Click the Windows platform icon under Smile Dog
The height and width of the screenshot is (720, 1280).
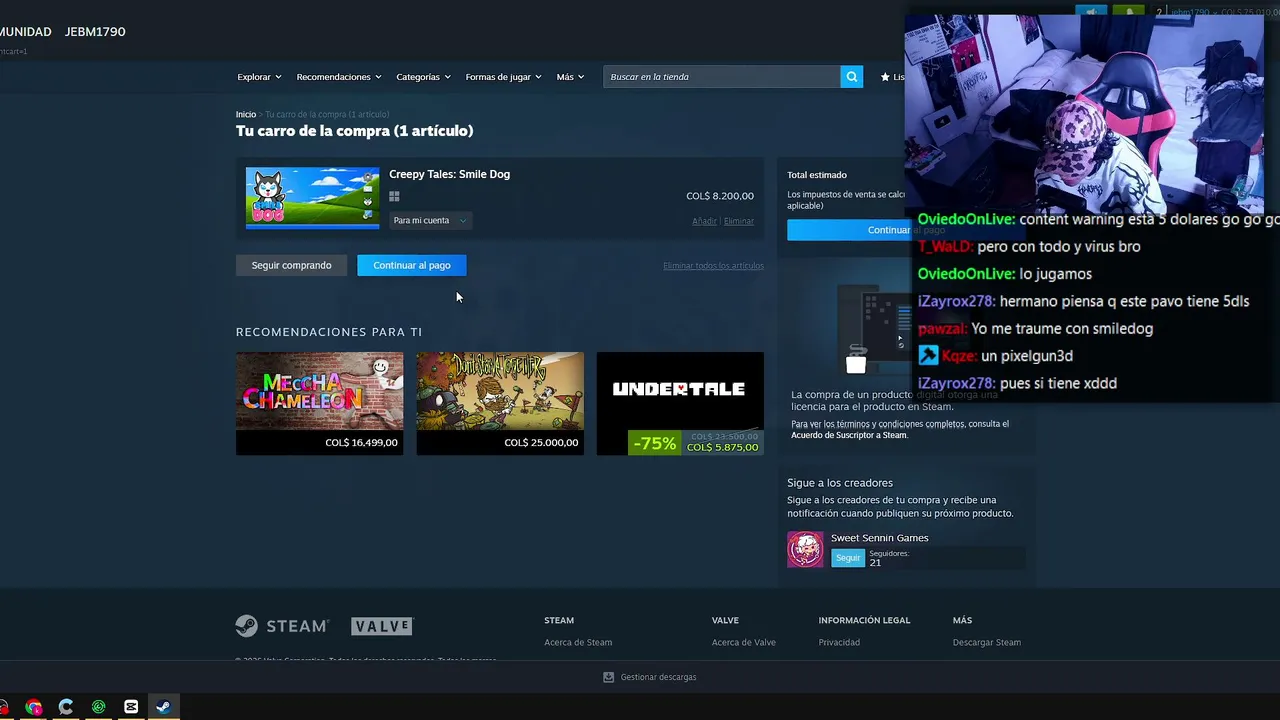(394, 197)
